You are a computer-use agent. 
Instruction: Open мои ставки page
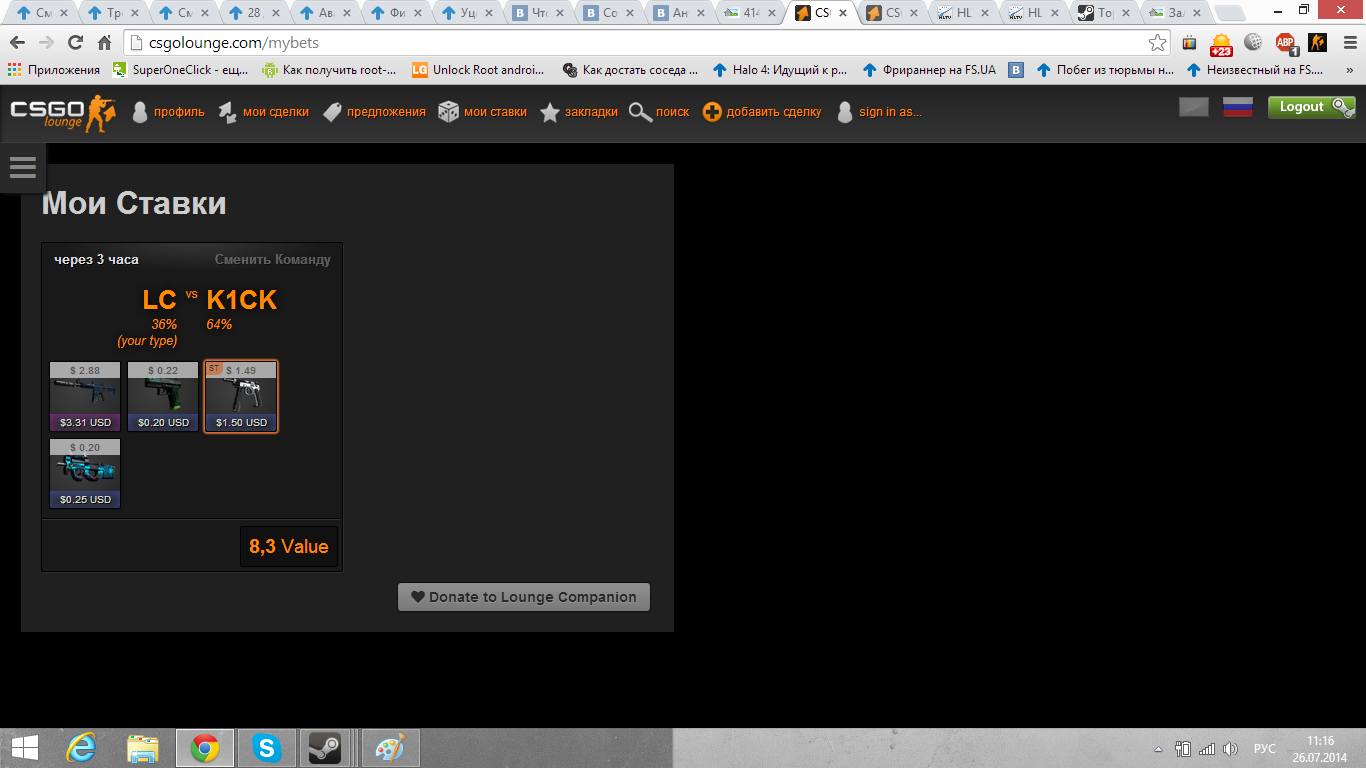[483, 112]
